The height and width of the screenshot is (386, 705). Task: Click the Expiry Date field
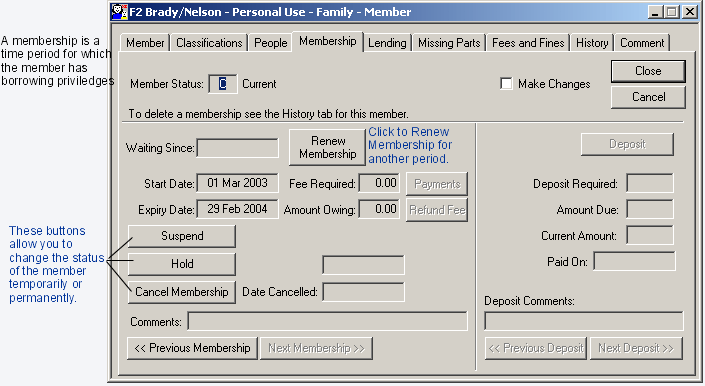coord(237,209)
